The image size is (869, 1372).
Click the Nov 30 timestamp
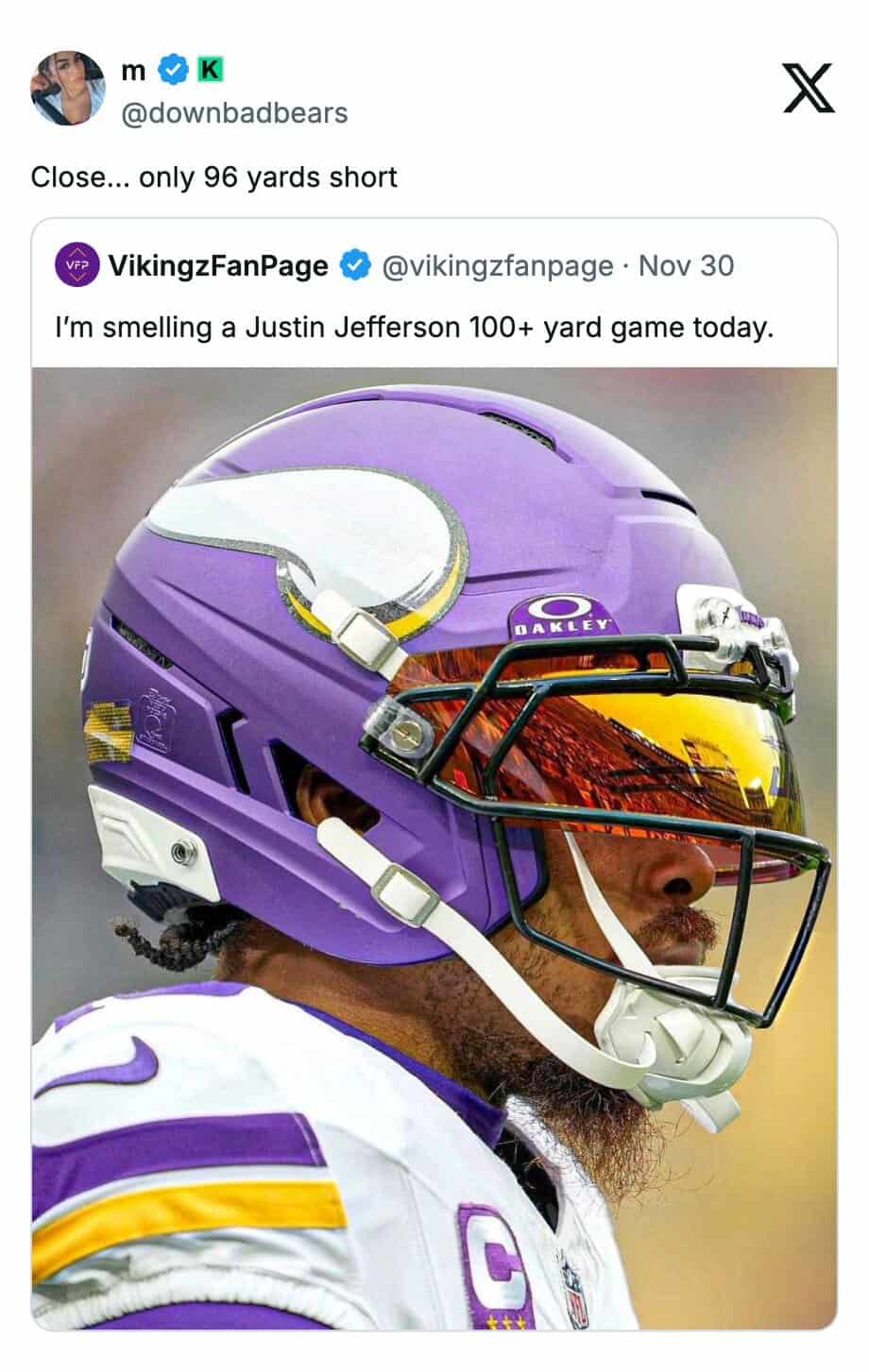(686, 266)
